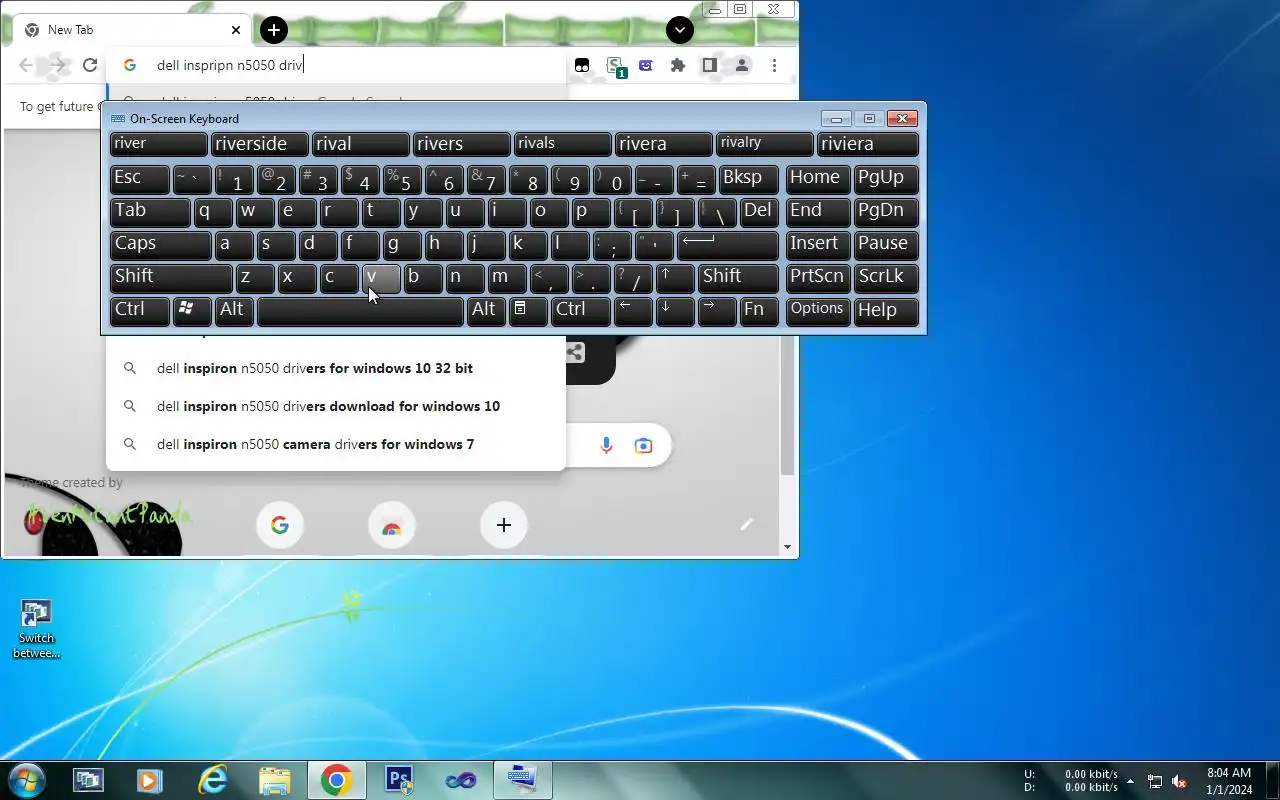Click the Media Player taskbar icon

(x=150, y=780)
